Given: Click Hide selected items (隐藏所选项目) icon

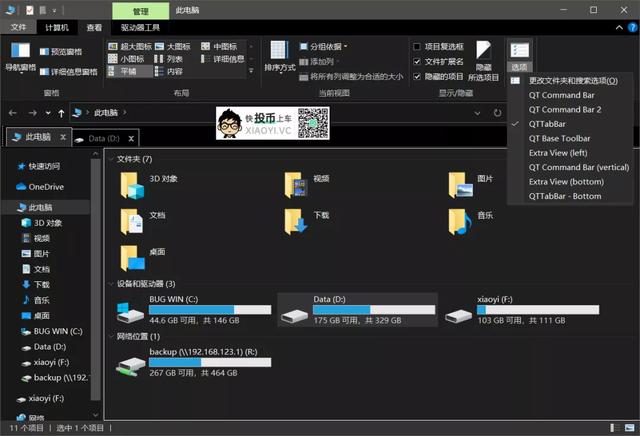Looking at the screenshot, I should [483, 60].
